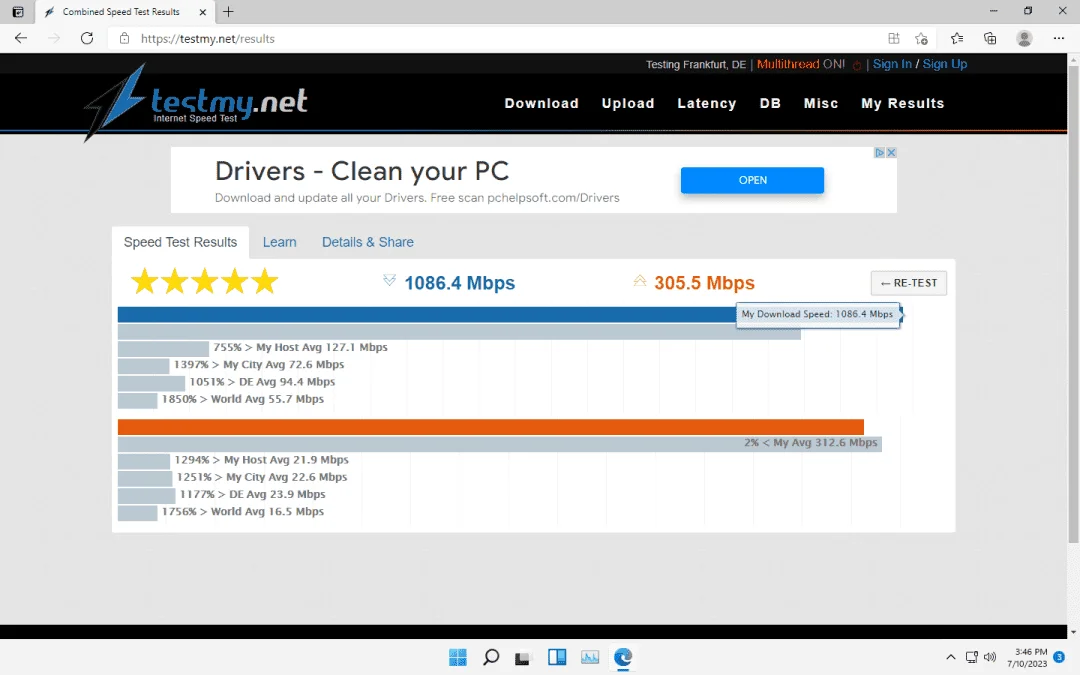Click the blue download speed bar
This screenshot has height=675, width=1080.
(x=427, y=315)
